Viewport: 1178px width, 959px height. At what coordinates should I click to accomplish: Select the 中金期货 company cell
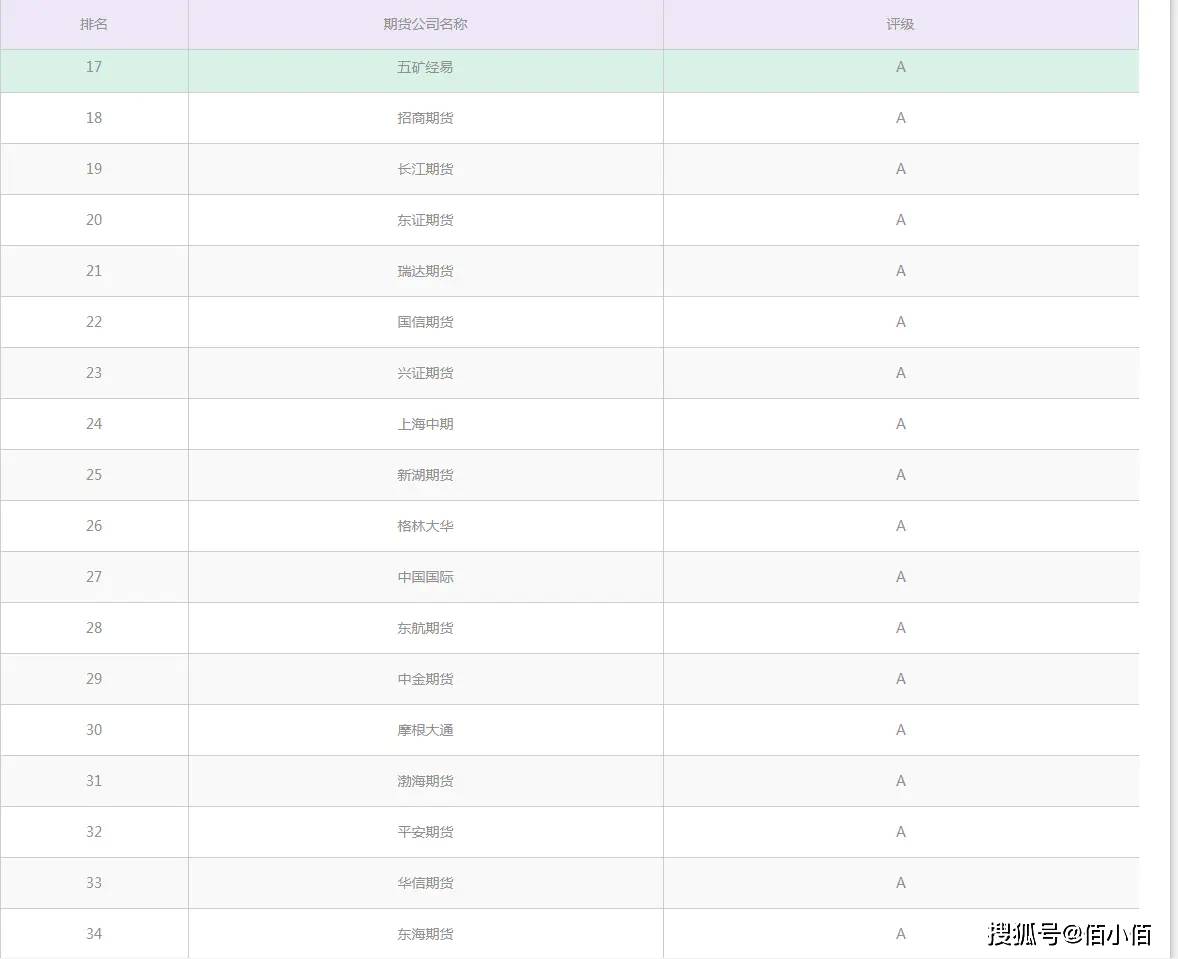425,679
